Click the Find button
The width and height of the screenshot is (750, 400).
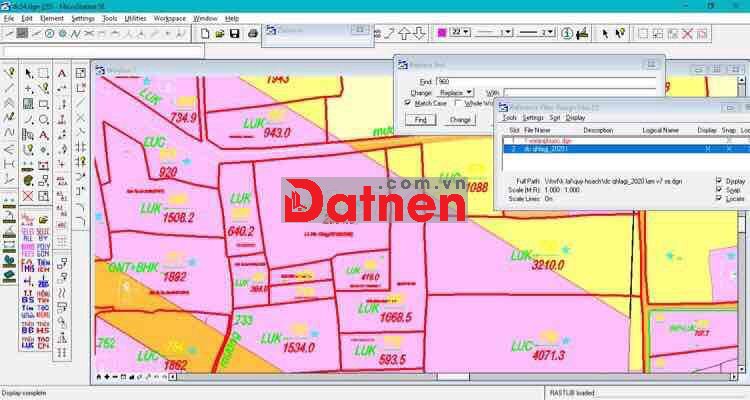[x=420, y=119]
